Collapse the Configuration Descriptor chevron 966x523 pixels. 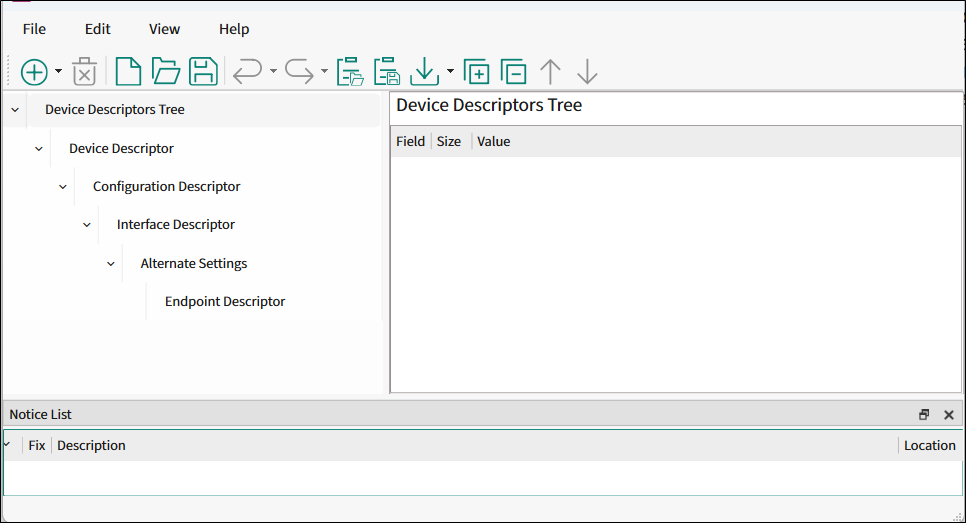point(63,187)
